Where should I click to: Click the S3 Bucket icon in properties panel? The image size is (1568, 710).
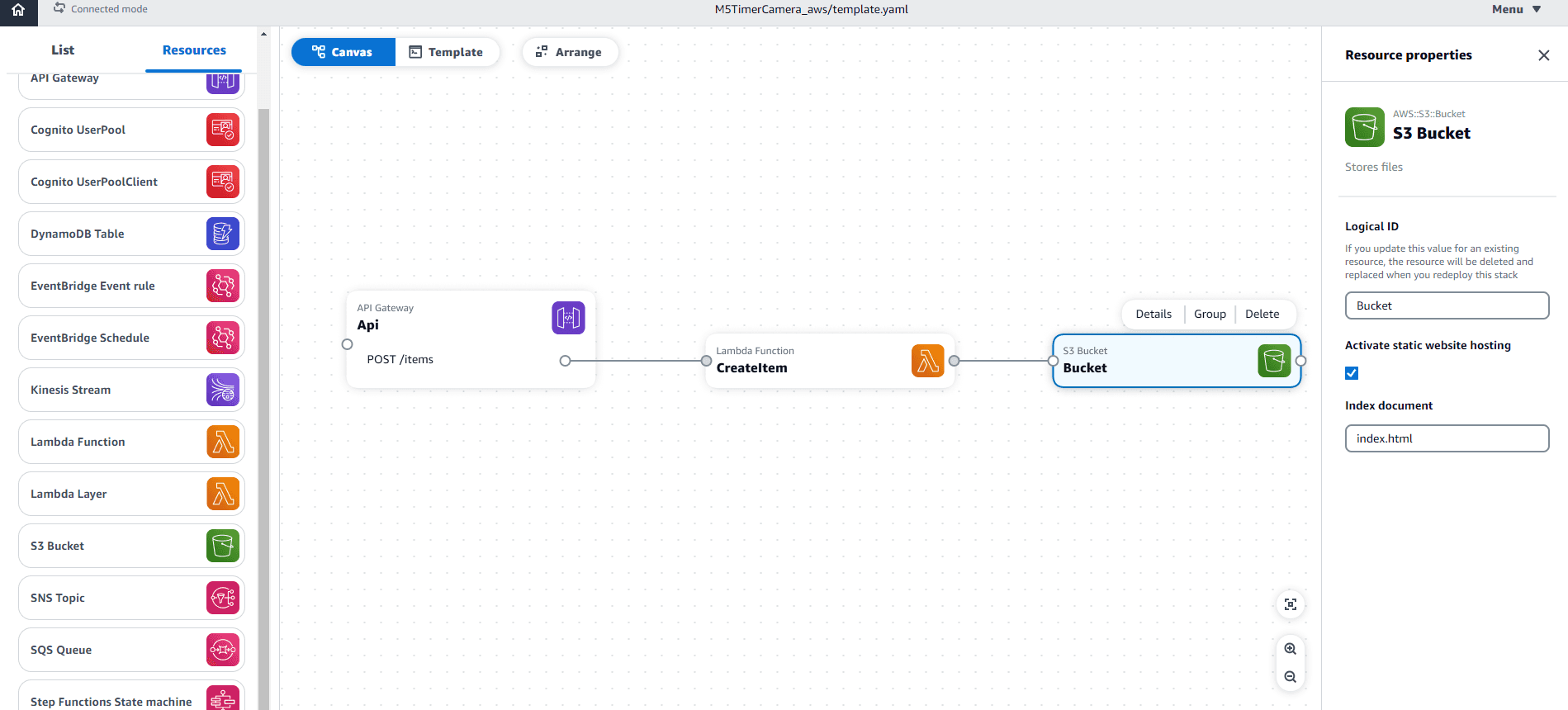[x=1364, y=127]
